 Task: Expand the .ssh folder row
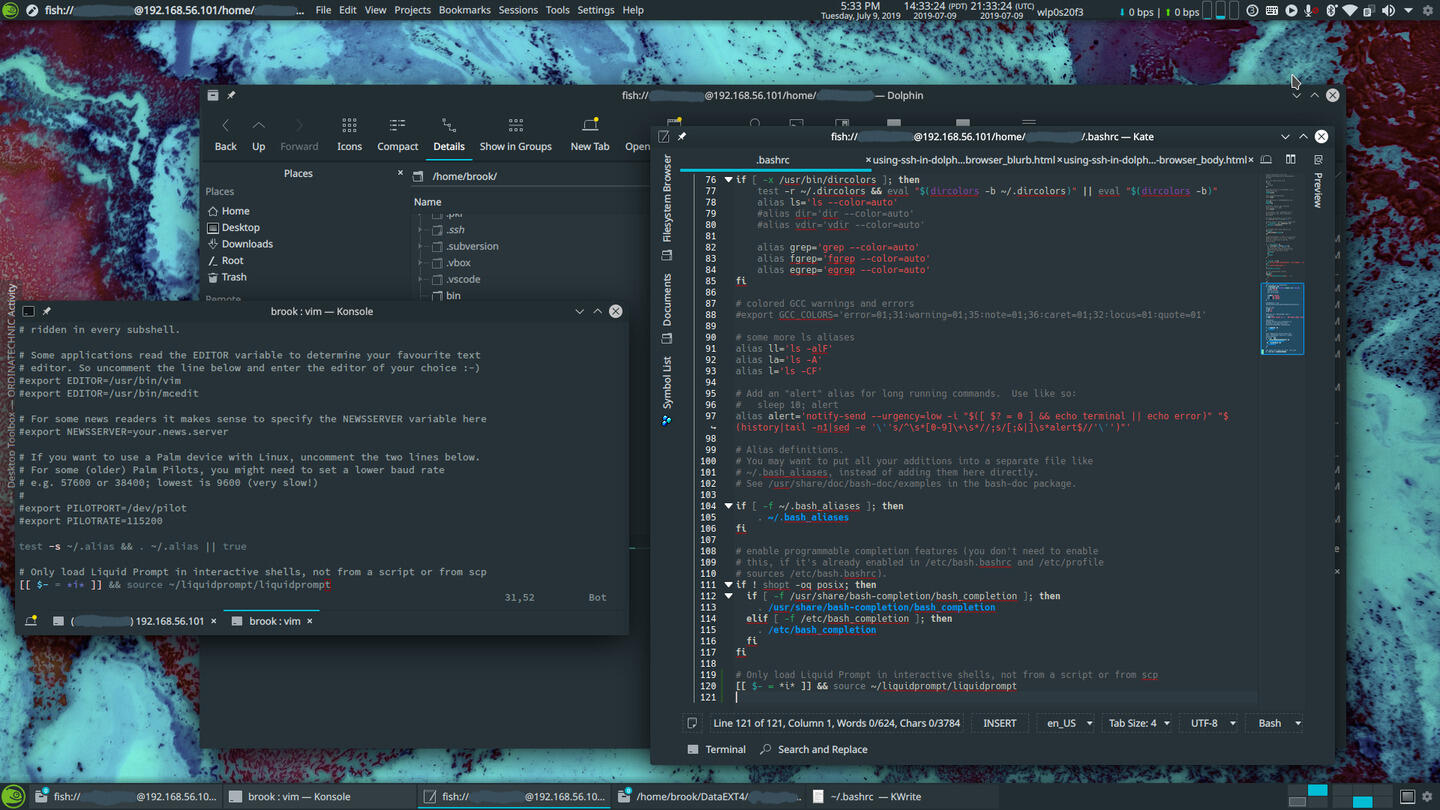click(420, 230)
